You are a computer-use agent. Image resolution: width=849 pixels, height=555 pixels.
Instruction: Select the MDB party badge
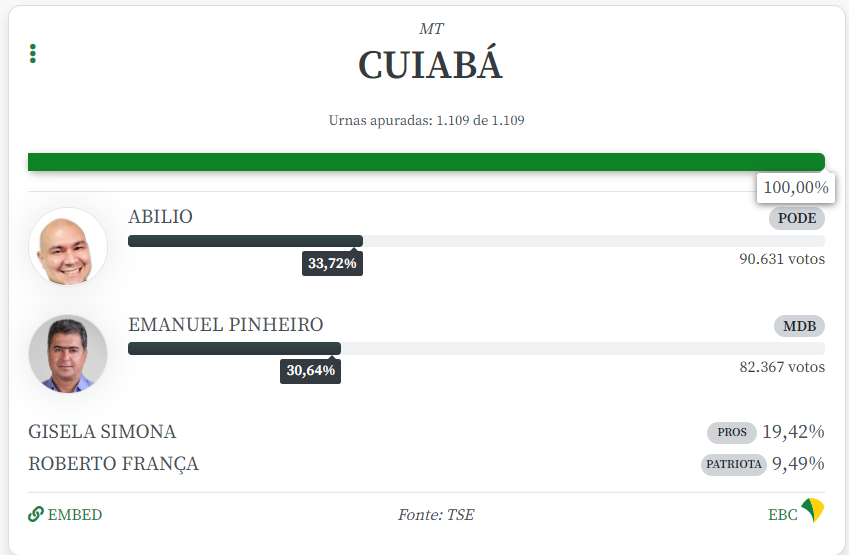click(x=799, y=326)
